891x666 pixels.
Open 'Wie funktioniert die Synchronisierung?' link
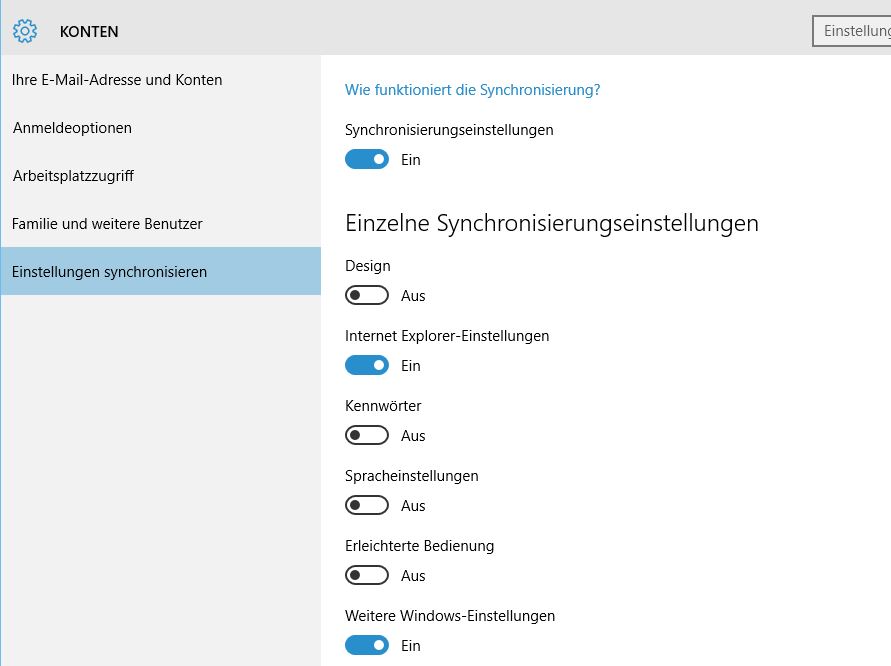coord(472,90)
